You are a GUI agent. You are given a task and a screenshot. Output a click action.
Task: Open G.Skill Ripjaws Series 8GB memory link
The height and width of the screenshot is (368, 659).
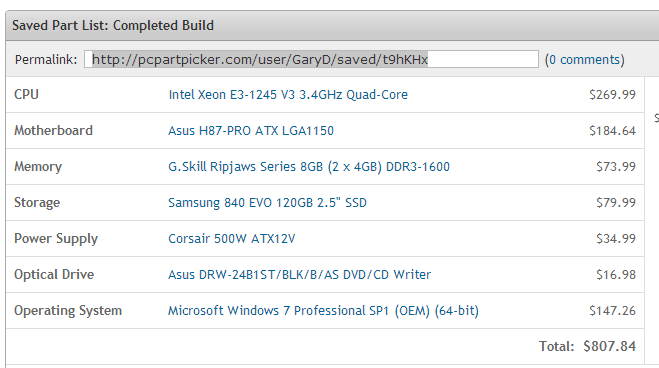pos(309,167)
